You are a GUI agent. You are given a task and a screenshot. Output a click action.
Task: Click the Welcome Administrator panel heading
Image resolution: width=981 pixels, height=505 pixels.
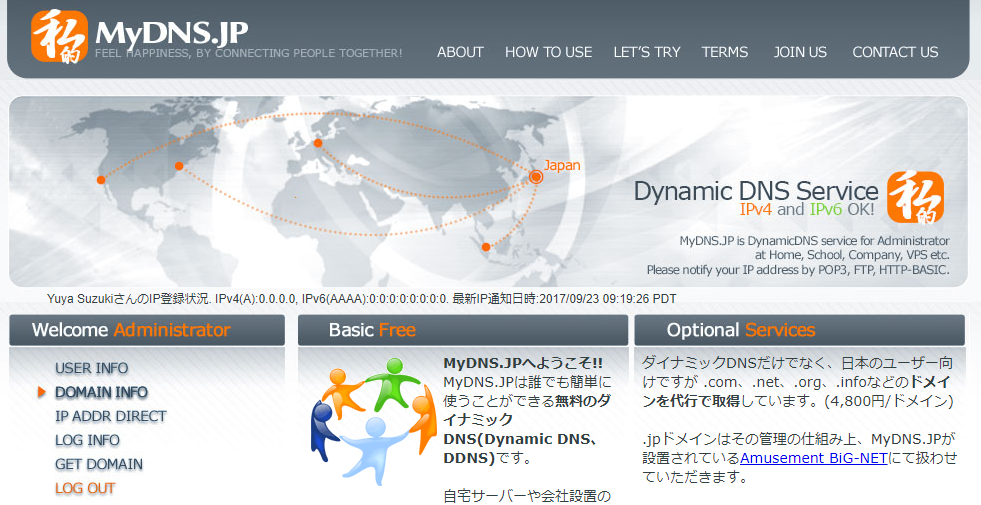(147, 330)
